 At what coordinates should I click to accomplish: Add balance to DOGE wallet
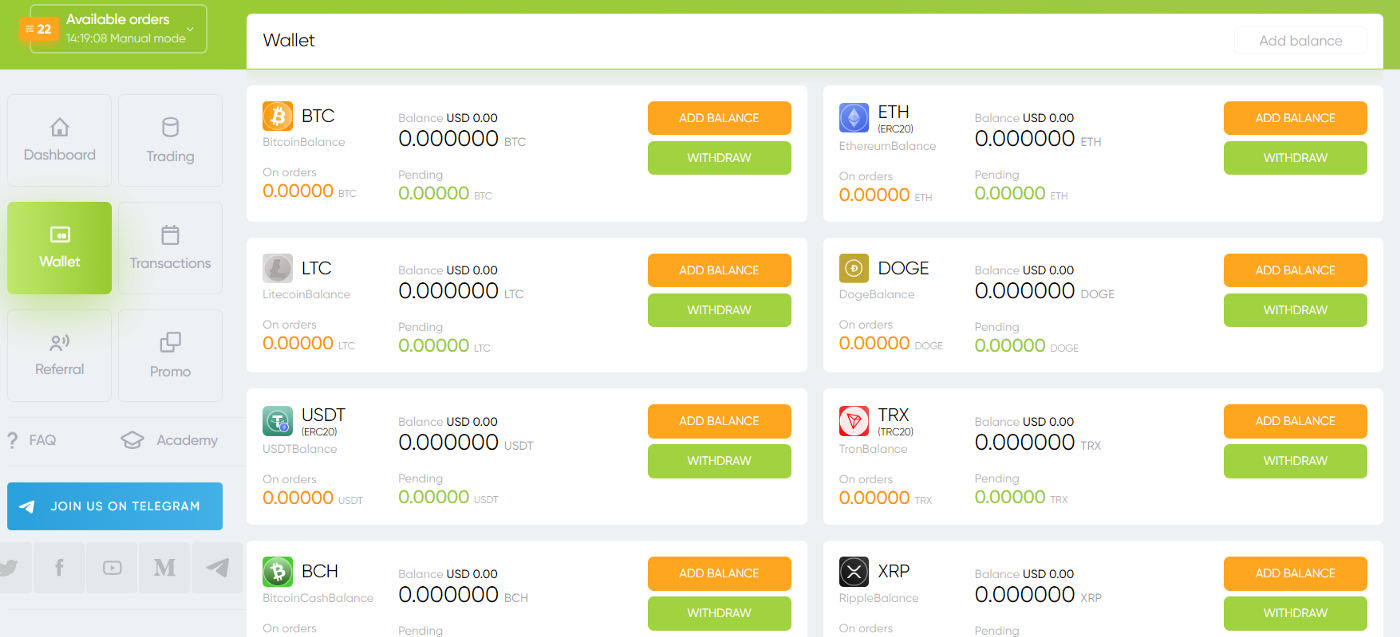pyautogui.click(x=1295, y=270)
